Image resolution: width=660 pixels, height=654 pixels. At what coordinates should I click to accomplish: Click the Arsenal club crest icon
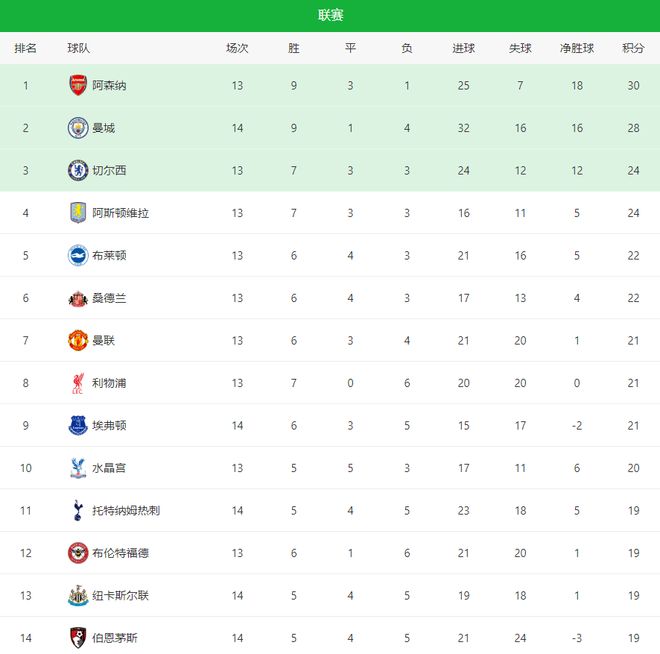(x=78, y=85)
